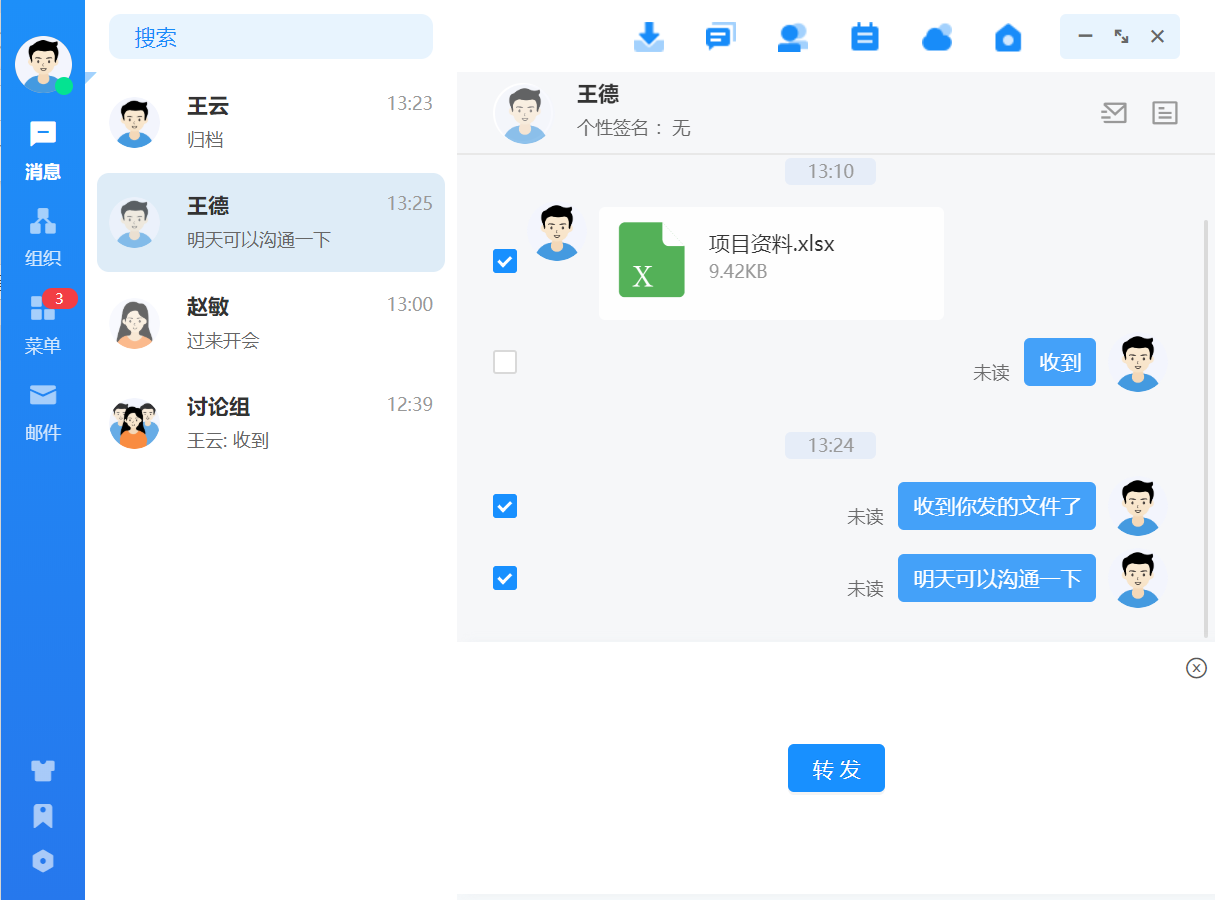Open the contacts icon in top toolbar
1215x900 pixels.
pos(792,37)
